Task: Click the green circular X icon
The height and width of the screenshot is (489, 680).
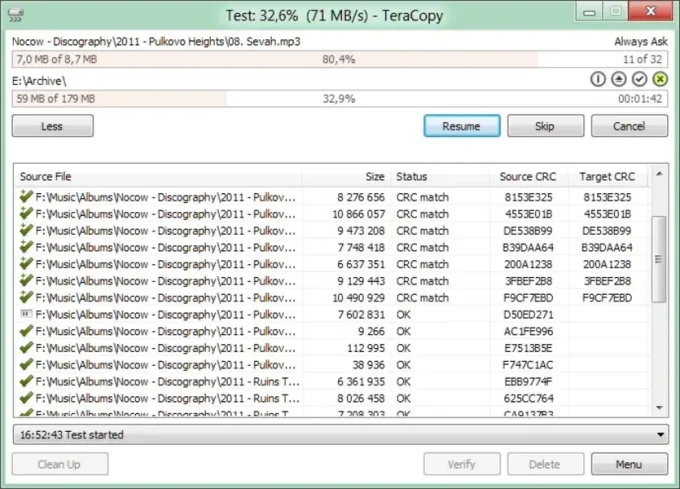Action: (659, 79)
